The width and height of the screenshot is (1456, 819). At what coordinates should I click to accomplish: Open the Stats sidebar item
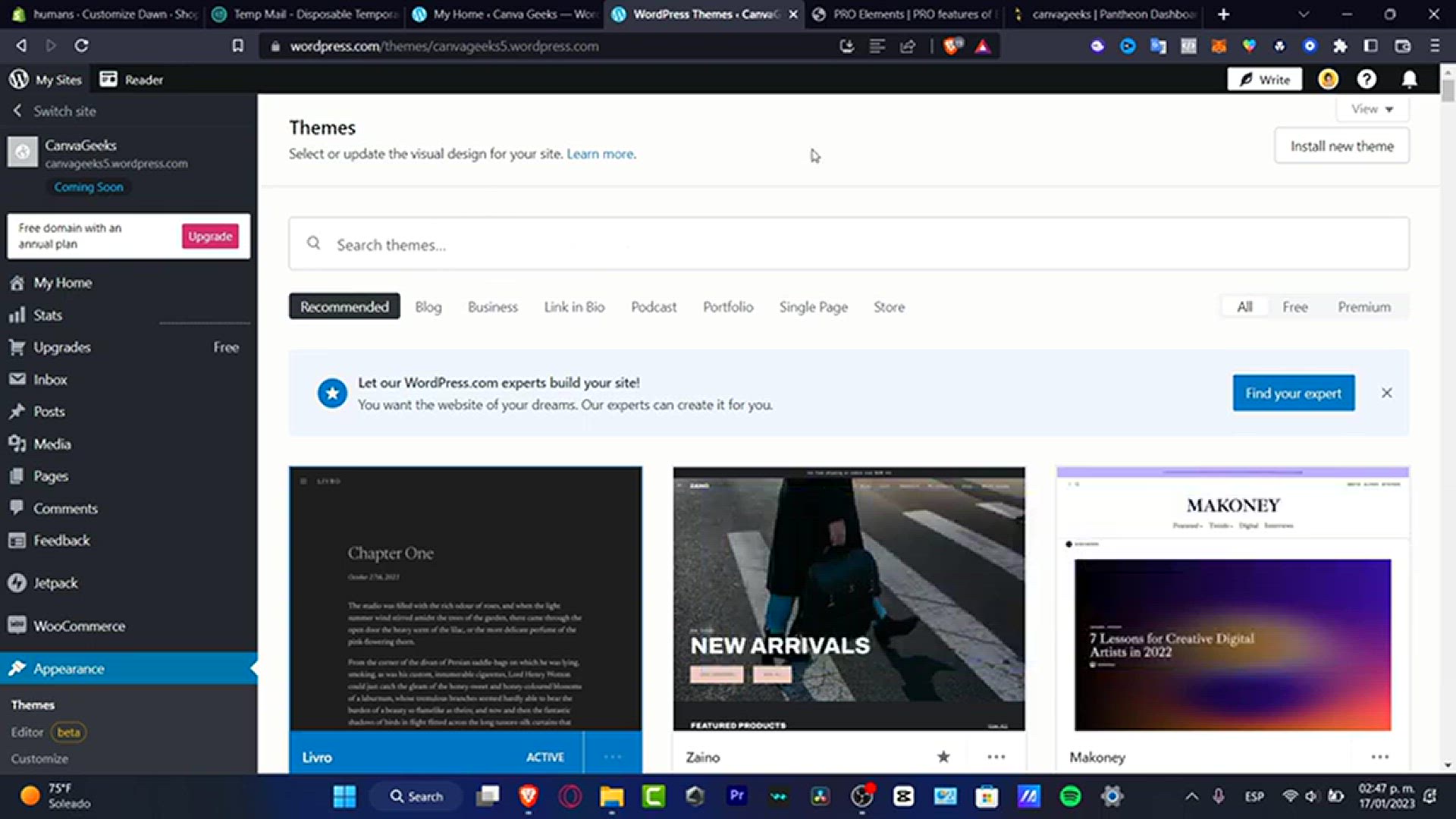(x=47, y=315)
